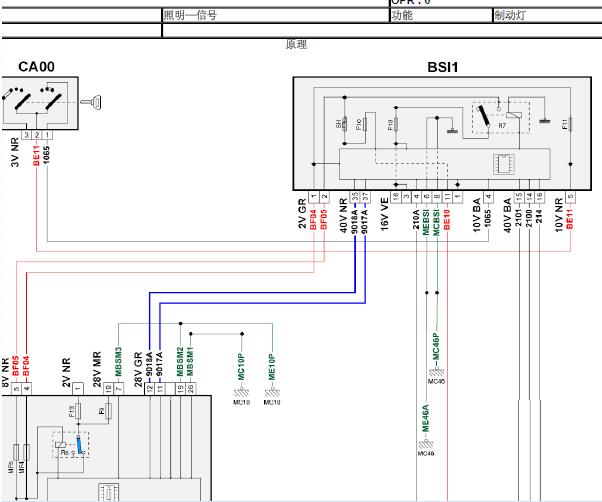
Task: Click the 210A wire label
Action: pyautogui.click(x=416, y=220)
